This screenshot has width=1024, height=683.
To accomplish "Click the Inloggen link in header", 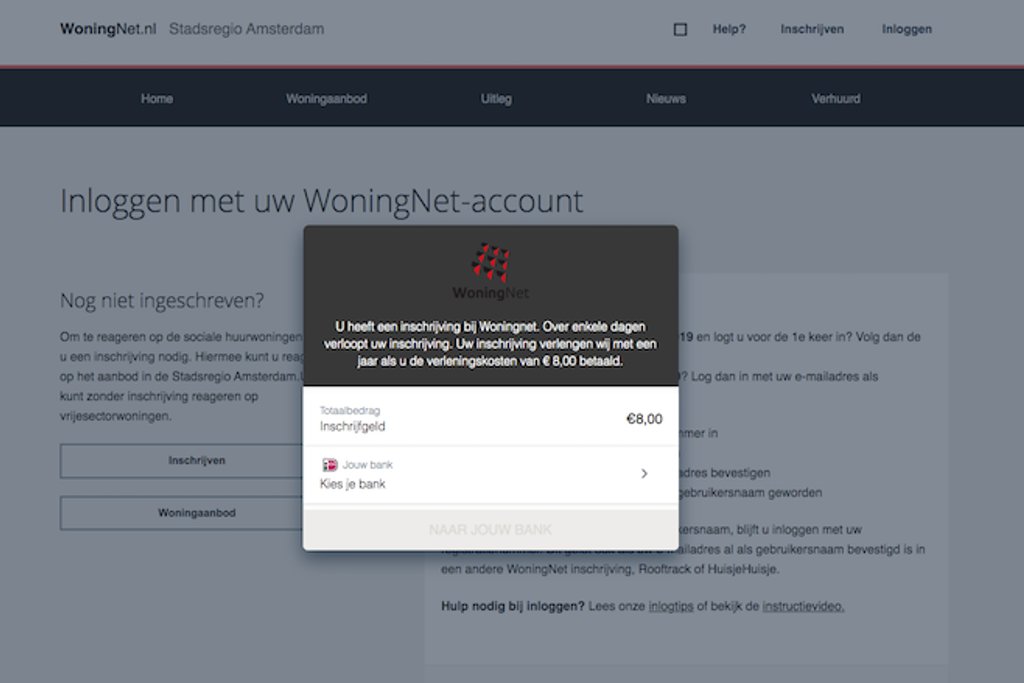I will coord(907,29).
